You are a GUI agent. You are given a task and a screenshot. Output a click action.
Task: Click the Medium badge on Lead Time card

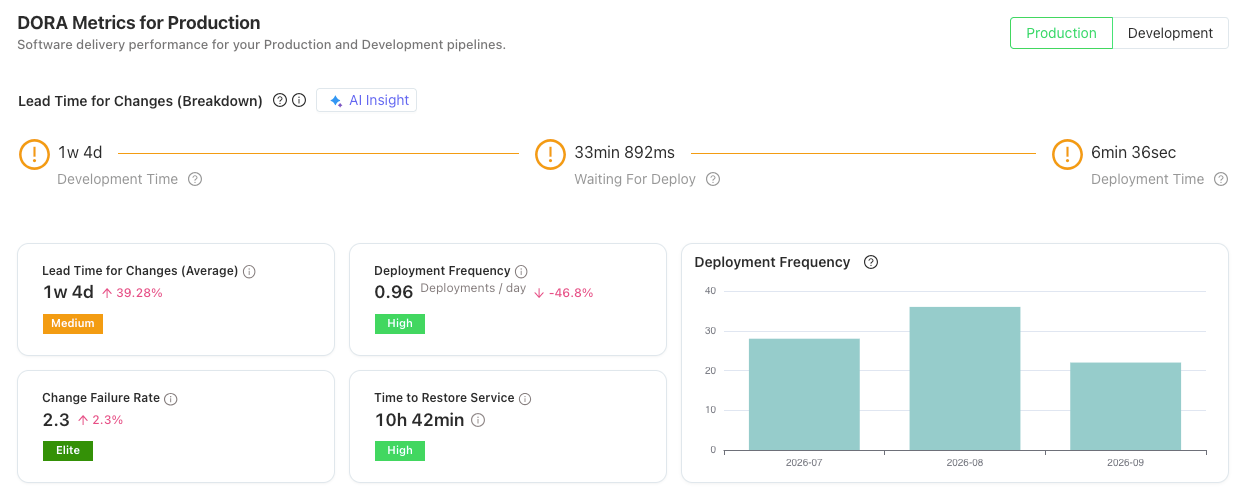point(73,323)
